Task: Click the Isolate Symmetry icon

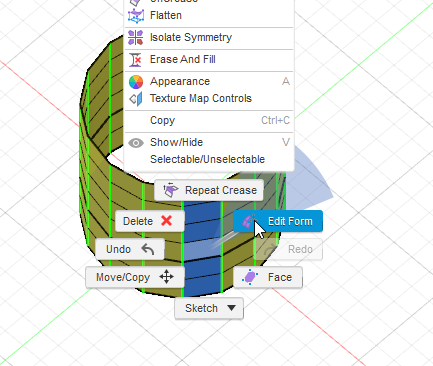Action: point(136,37)
